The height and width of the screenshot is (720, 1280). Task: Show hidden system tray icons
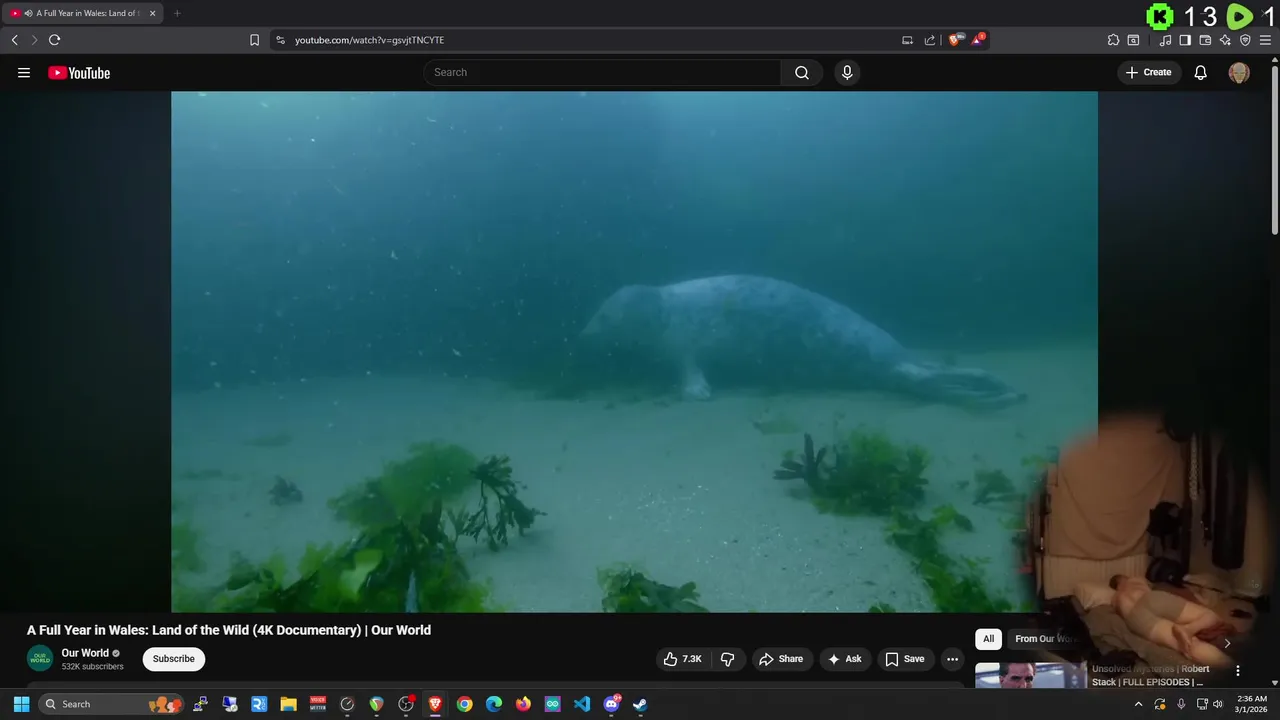coord(1138,704)
